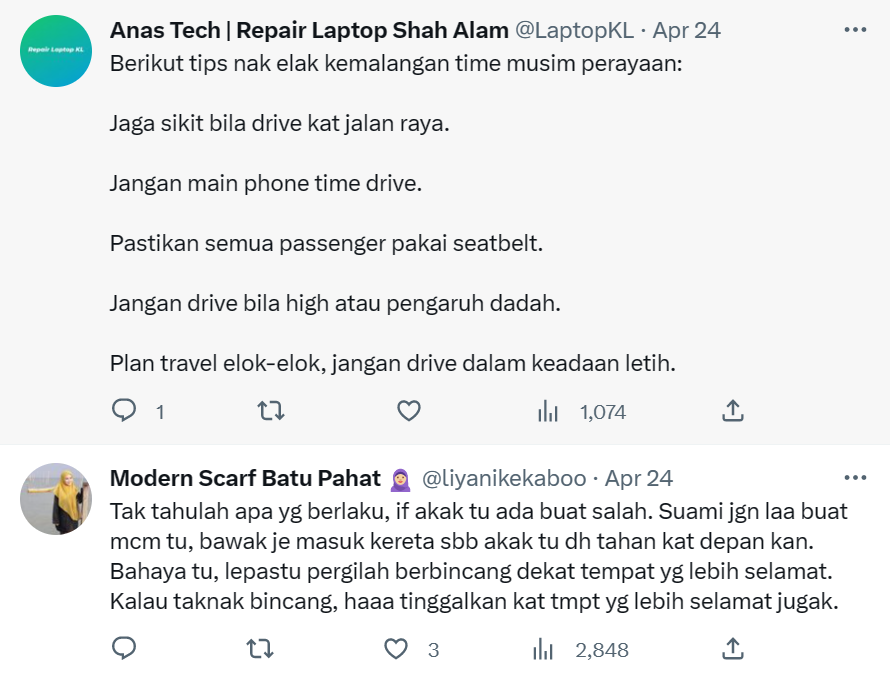Reply to the Anas Tech tweet
This screenshot has width=890, height=681.
(124, 411)
